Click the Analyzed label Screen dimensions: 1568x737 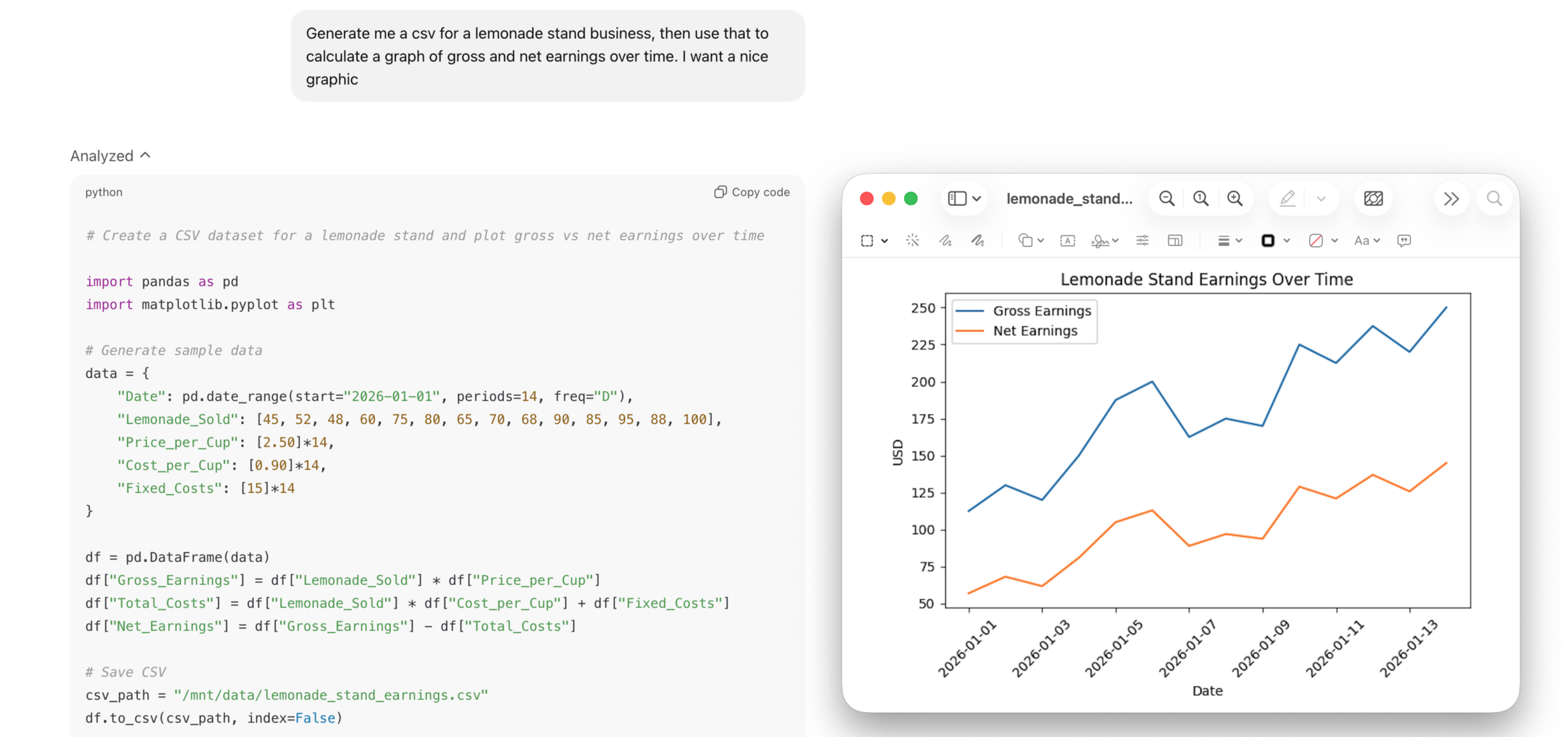[102, 156]
